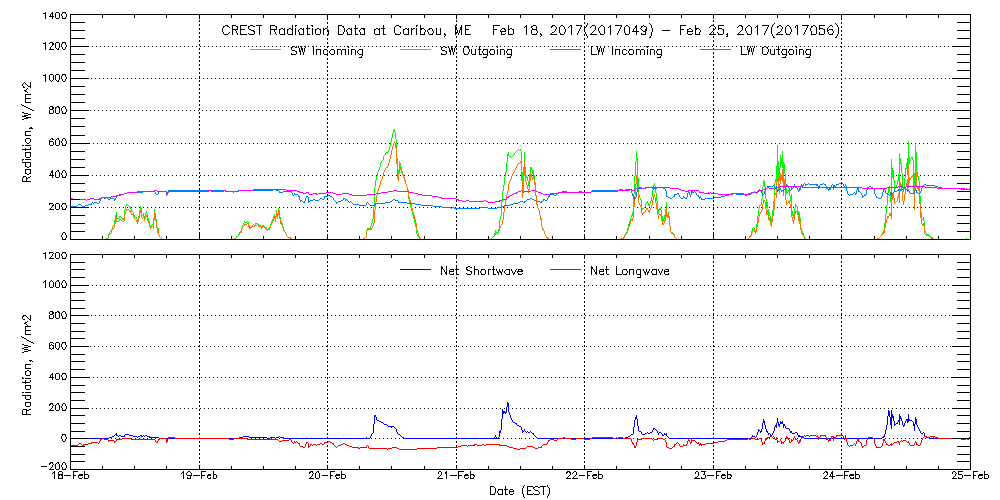This screenshot has width=1000, height=500.
Task: Pick the 21-Feb date tick label
Action: [x=456, y=477]
